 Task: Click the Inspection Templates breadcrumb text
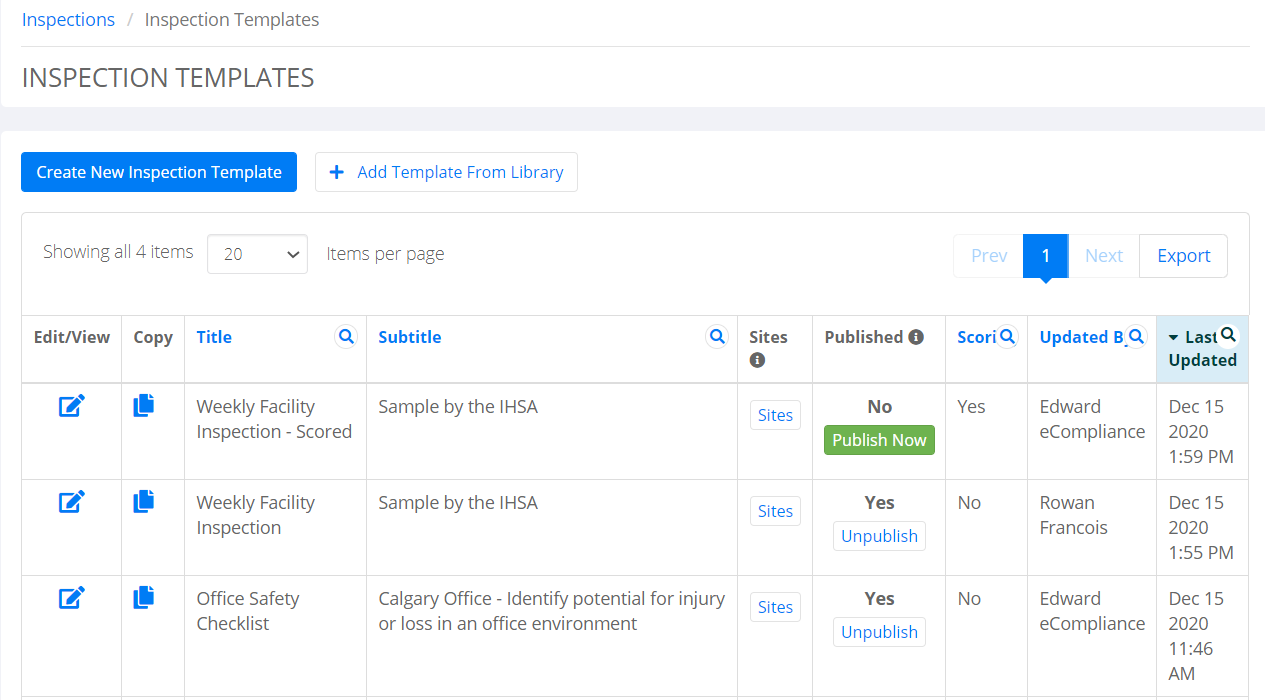(232, 20)
